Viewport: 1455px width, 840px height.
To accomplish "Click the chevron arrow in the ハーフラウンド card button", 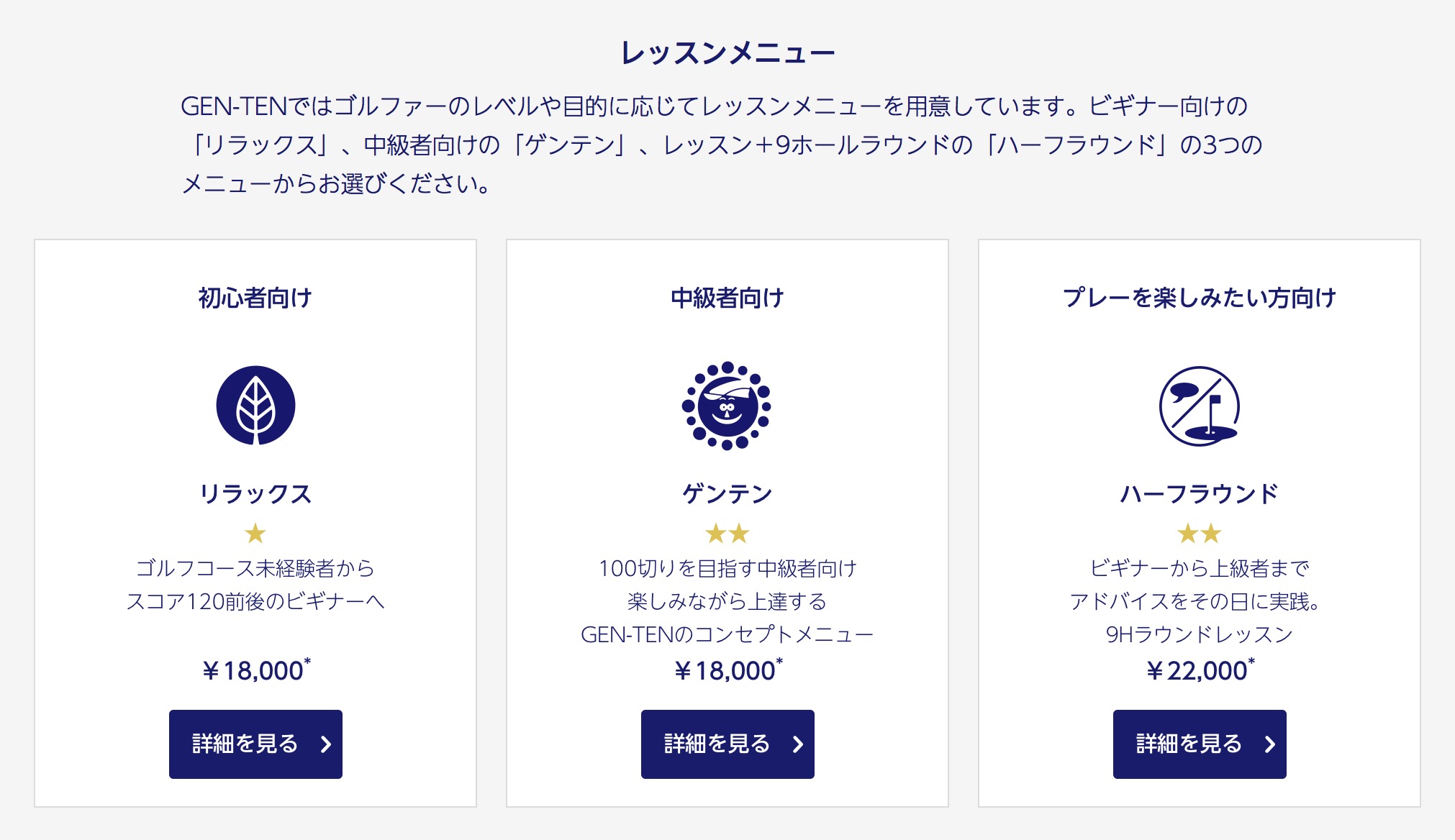I will [x=1270, y=744].
